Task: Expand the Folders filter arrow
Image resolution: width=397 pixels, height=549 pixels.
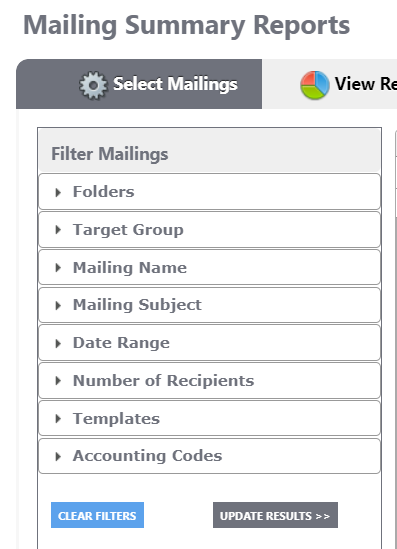Action: click(x=58, y=192)
